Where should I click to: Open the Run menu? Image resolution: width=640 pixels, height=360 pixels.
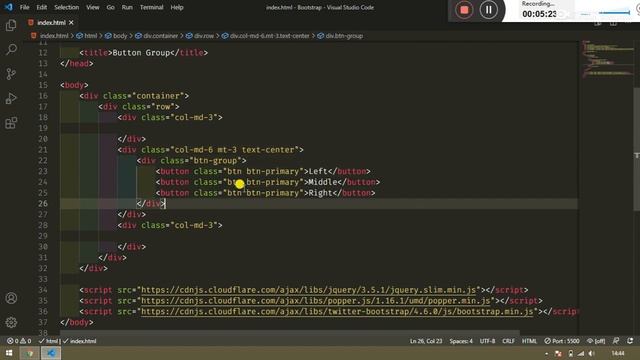pyautogui.click(x=127, y=7)
